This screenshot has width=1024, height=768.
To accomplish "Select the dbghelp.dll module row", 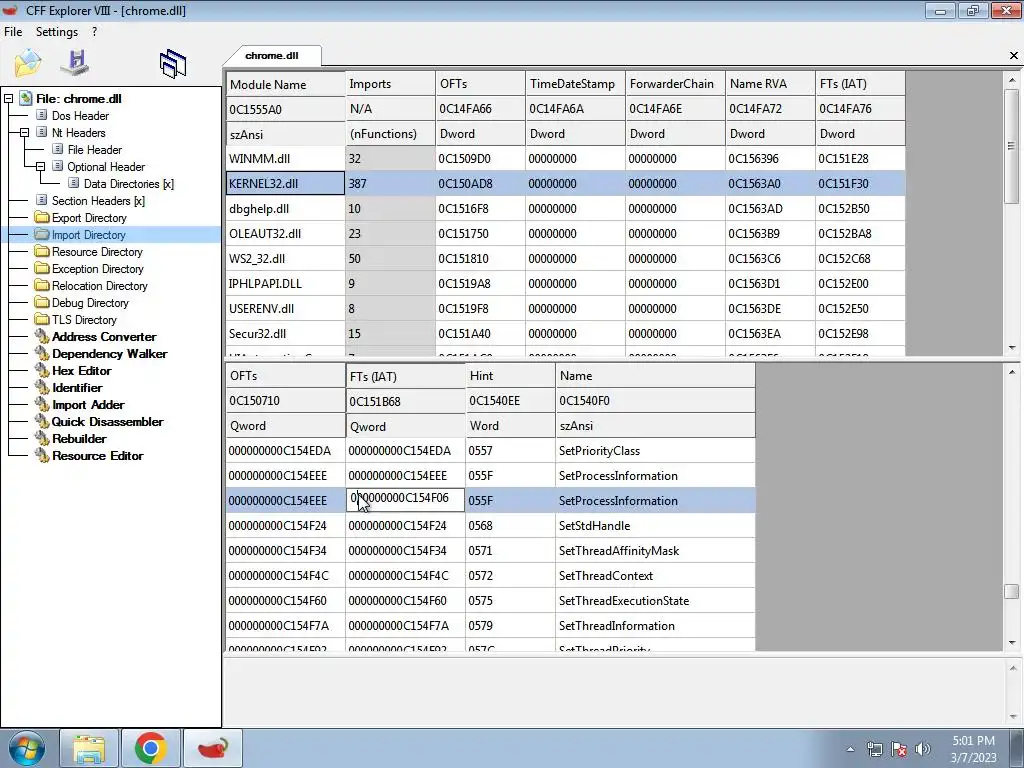I will click(x=566, y=208).
